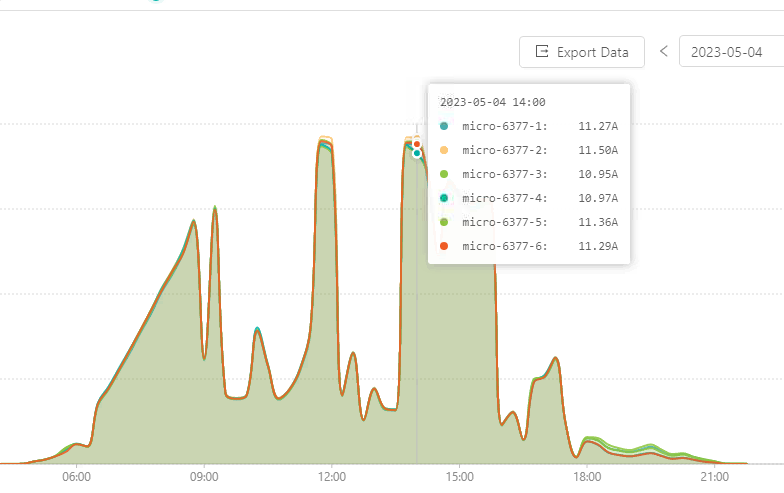Go to previous date with left chevron
Viewport: 784px width, 493px height.
coord(663,52)
